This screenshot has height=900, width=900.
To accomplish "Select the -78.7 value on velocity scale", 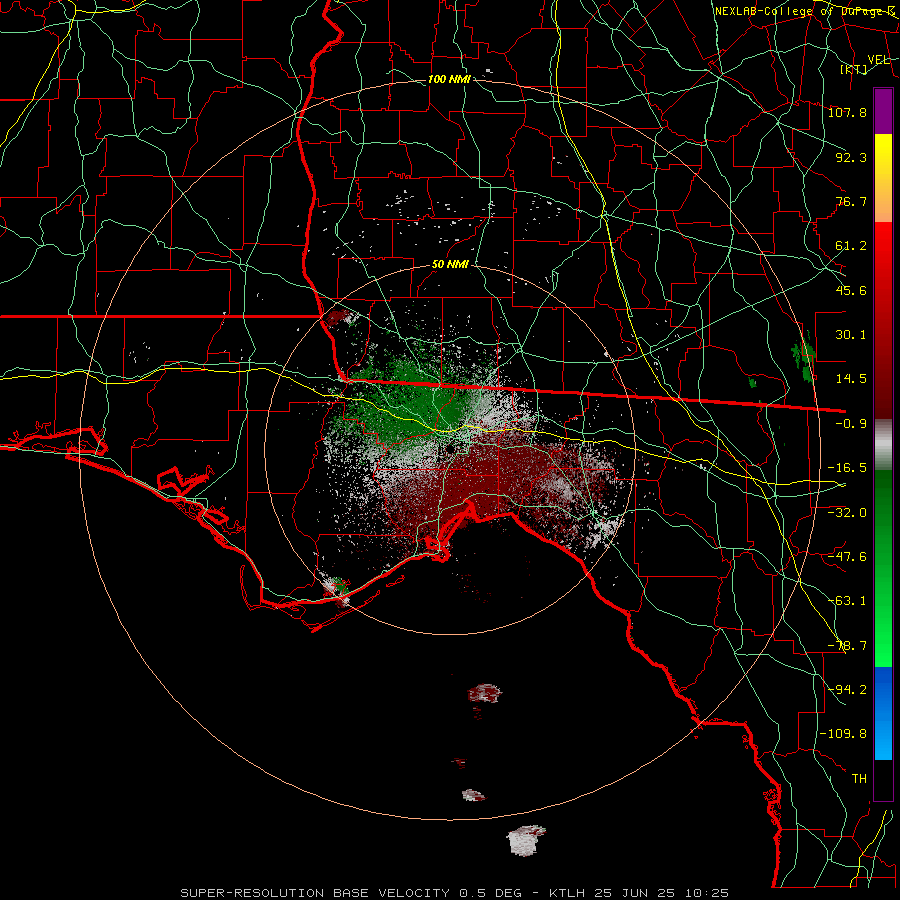I will tap(847, 646).
